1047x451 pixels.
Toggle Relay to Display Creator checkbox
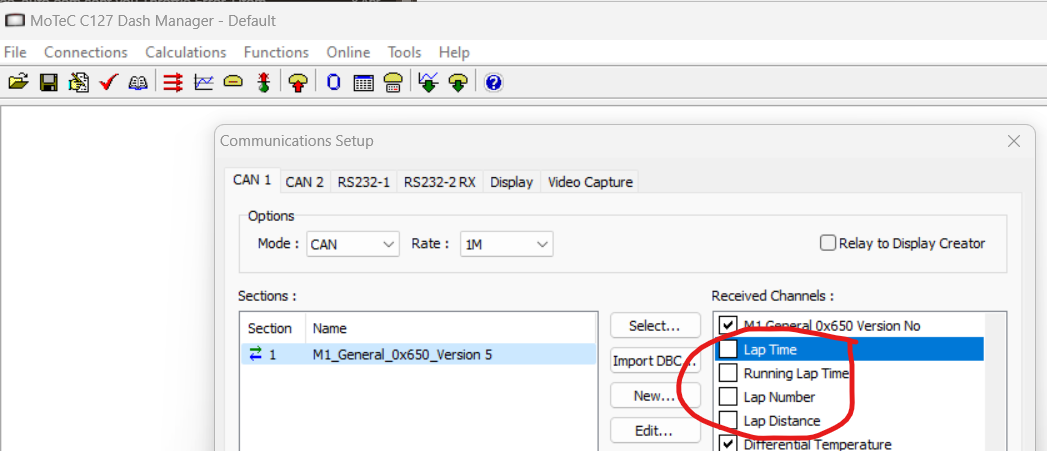(828, 243)
